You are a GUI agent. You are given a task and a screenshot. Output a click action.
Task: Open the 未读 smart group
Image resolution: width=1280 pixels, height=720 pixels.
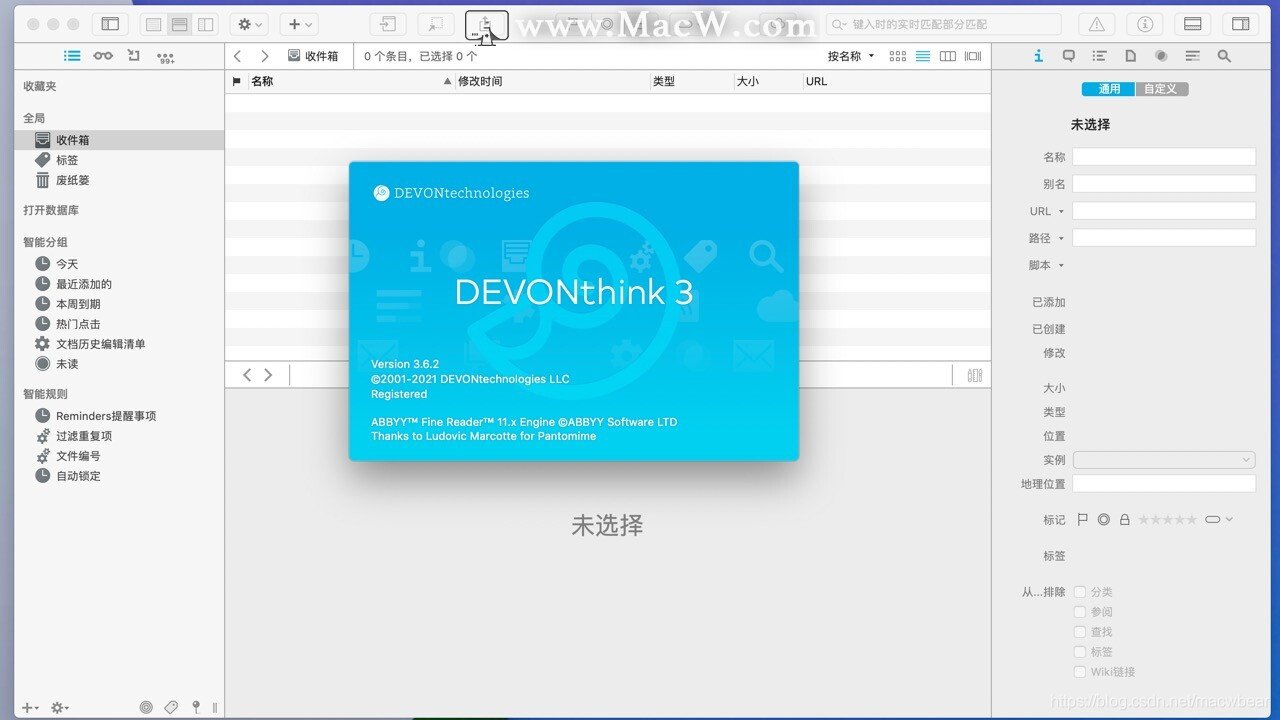click(119, 364)
